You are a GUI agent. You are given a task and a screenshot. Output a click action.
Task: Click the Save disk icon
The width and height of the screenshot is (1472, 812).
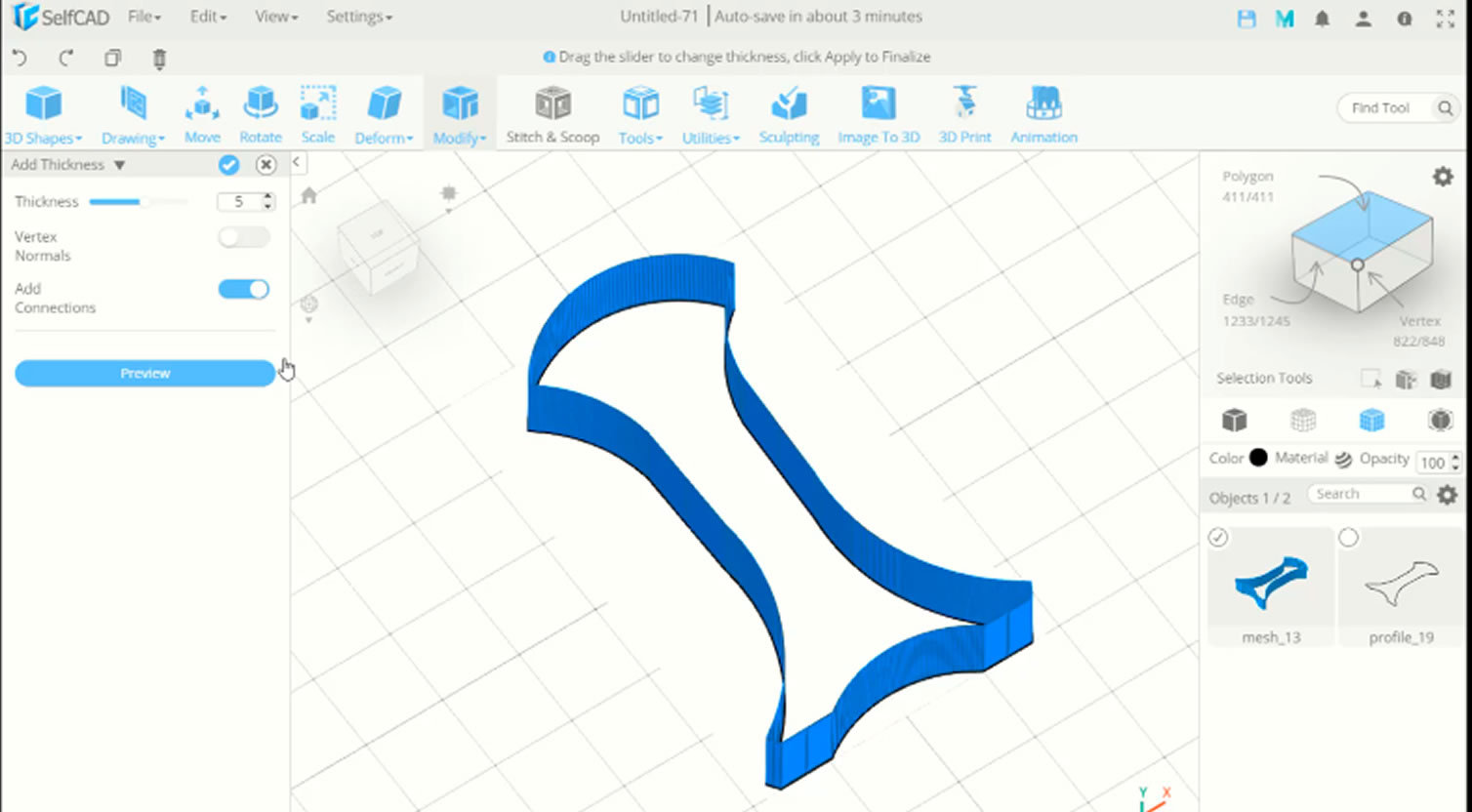click(1247, 19)
